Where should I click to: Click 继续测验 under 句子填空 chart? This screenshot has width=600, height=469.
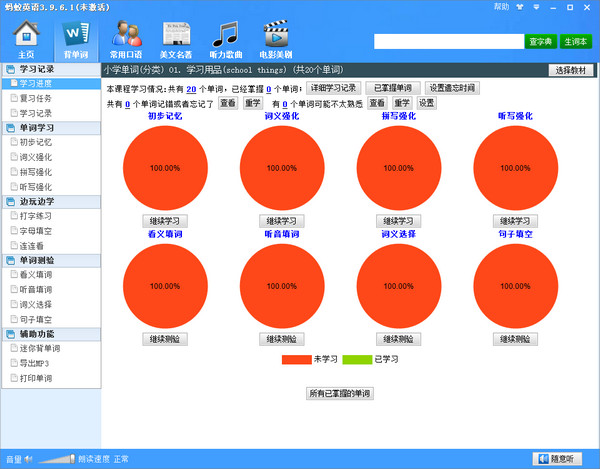click(515, 339)
